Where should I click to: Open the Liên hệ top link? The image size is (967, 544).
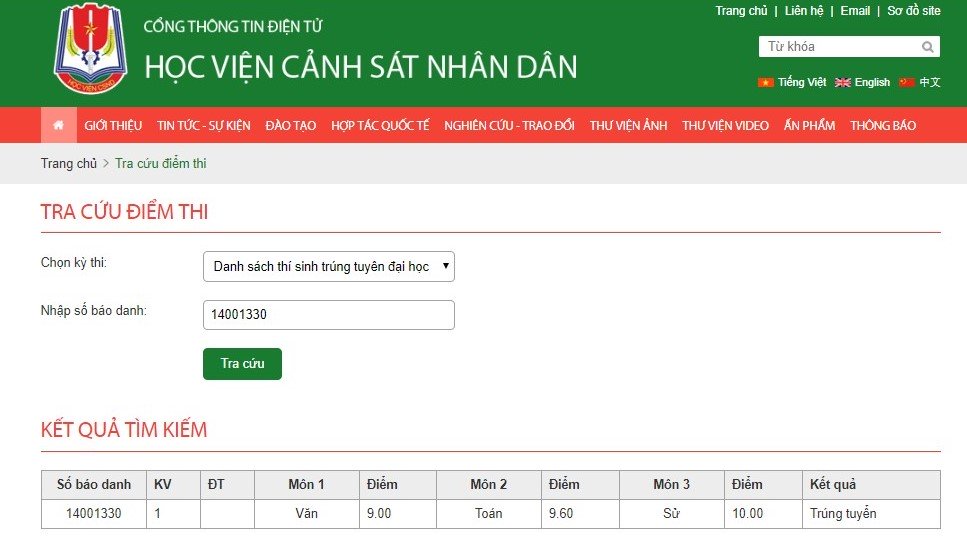click(x=804, y=11)
